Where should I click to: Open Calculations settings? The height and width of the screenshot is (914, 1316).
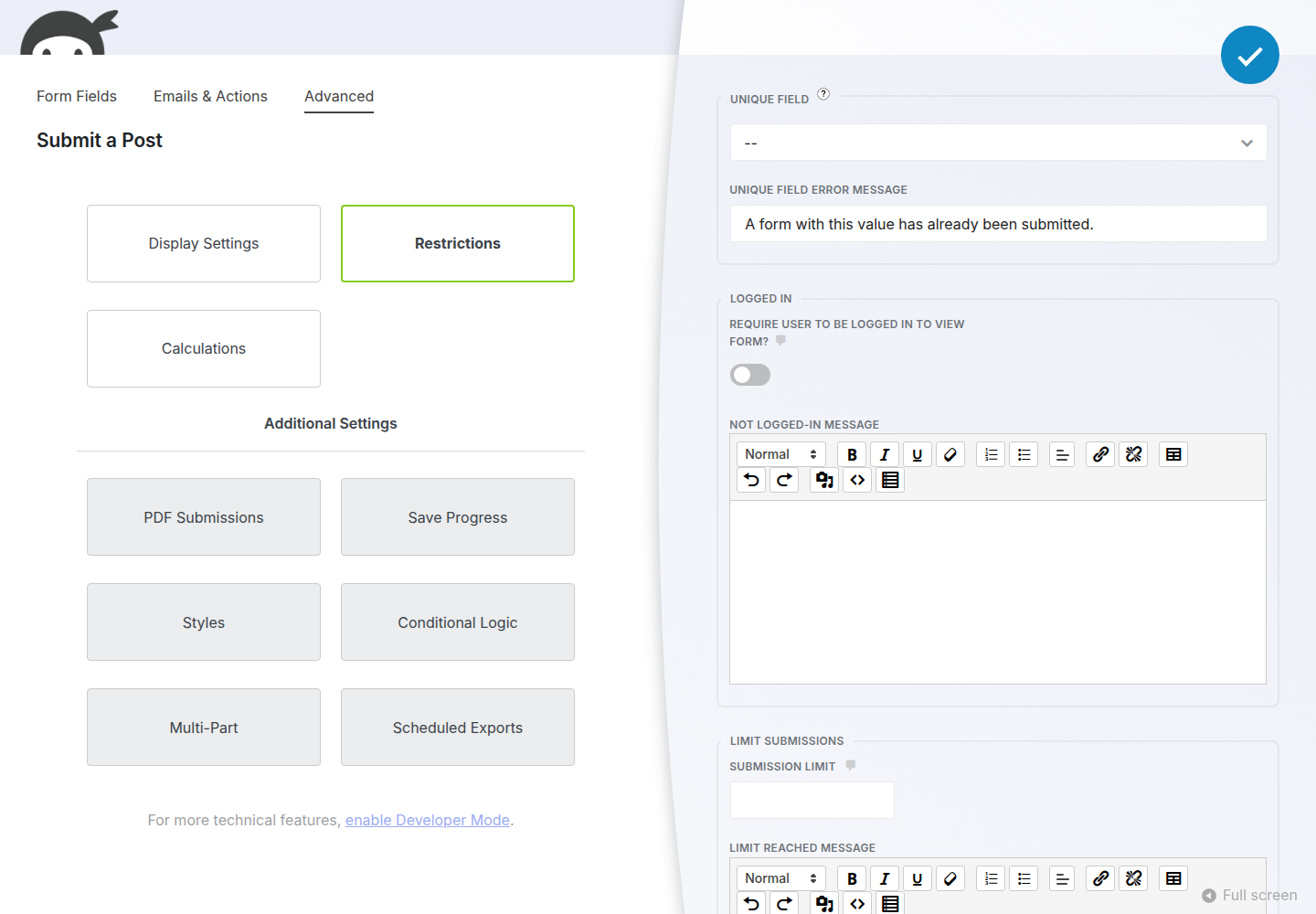pyautogui.click(x=204, y=348)
